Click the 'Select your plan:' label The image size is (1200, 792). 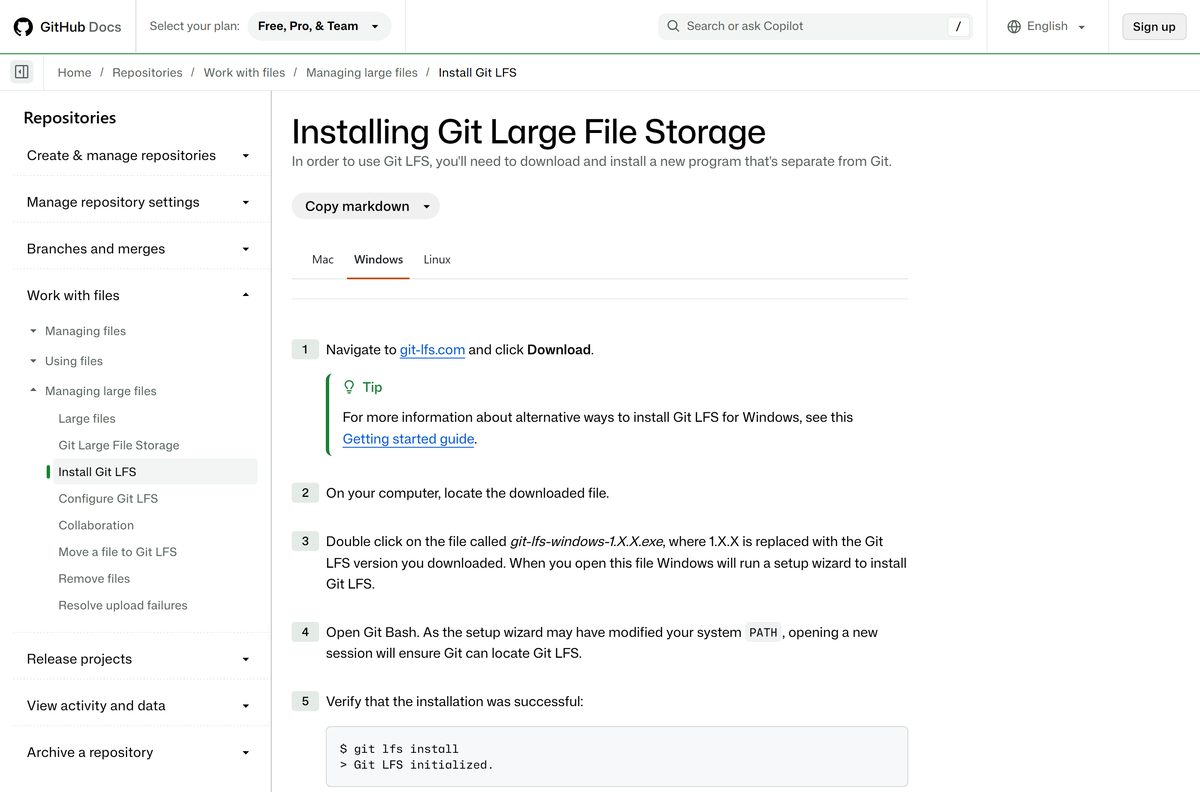coord(194,26)
